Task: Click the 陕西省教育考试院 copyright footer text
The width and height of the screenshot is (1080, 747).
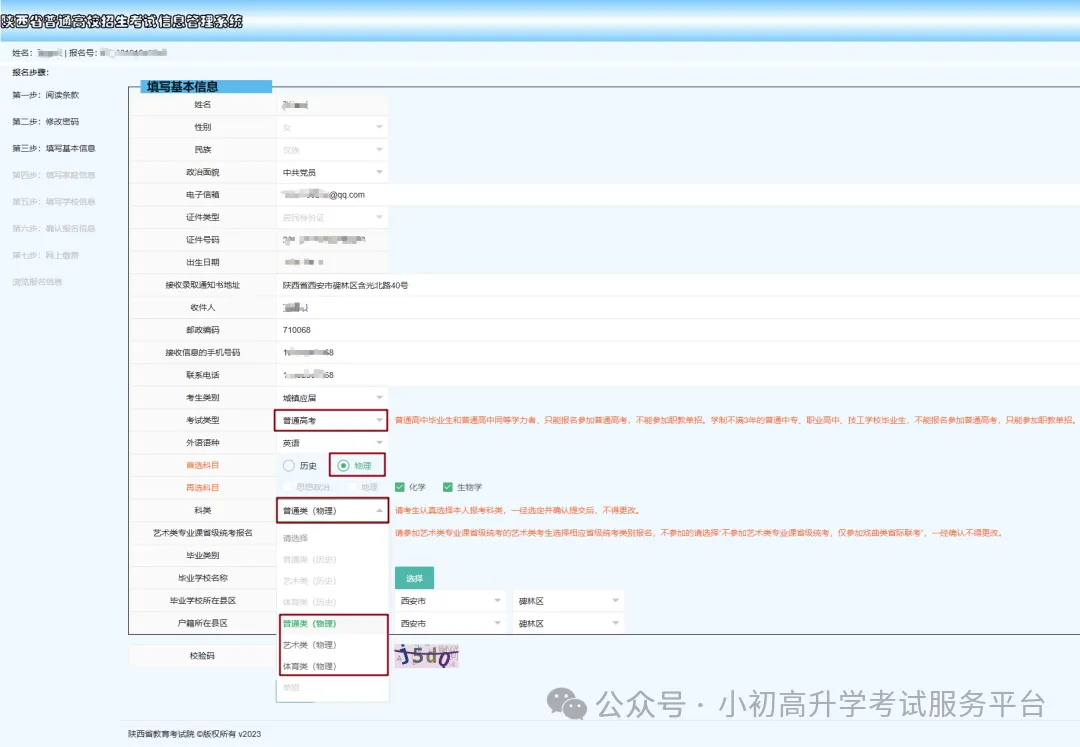Action: click(194, 734)
